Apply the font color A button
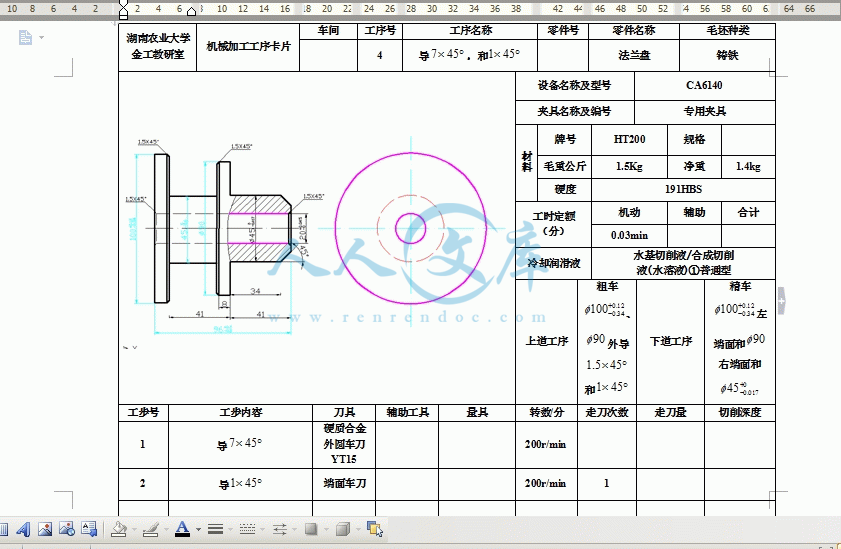The height and width of the screenshot is (549, 841). point(182,529)
